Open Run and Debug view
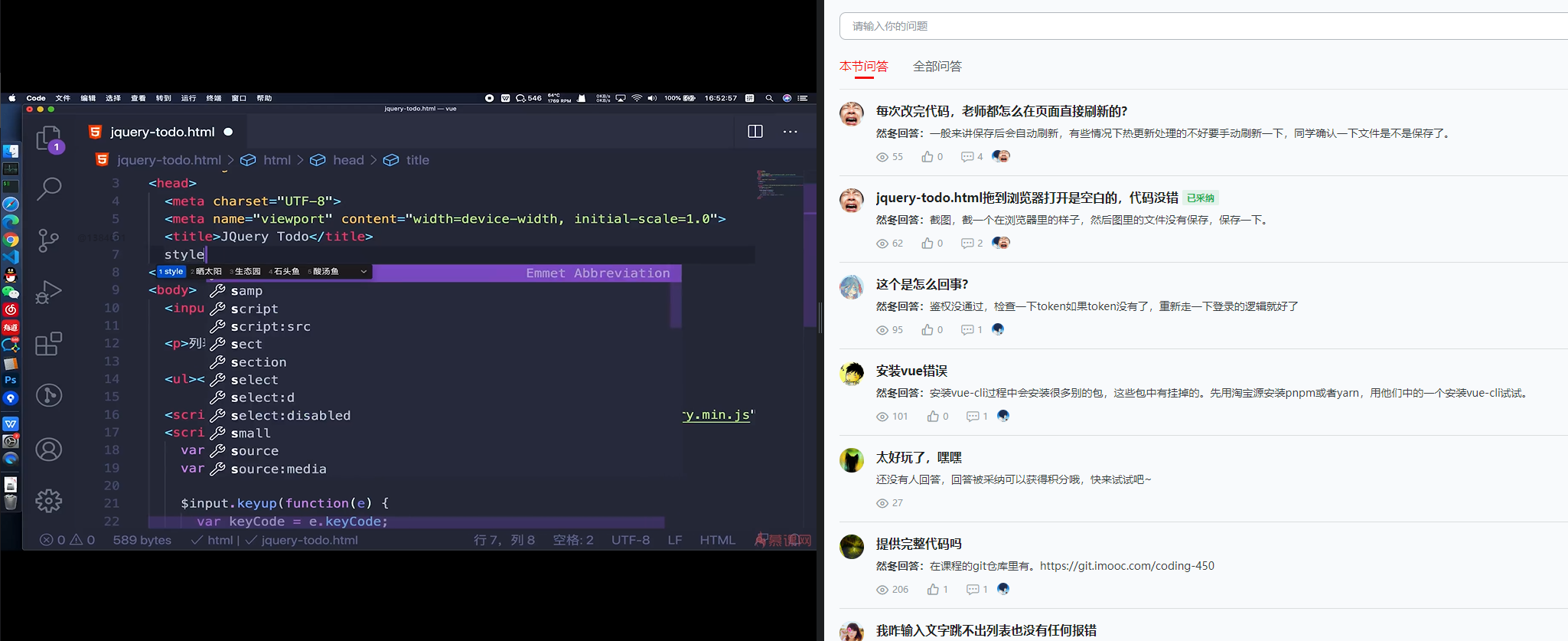The width and height of the screenshot is (1568, 641). (49, 292)
